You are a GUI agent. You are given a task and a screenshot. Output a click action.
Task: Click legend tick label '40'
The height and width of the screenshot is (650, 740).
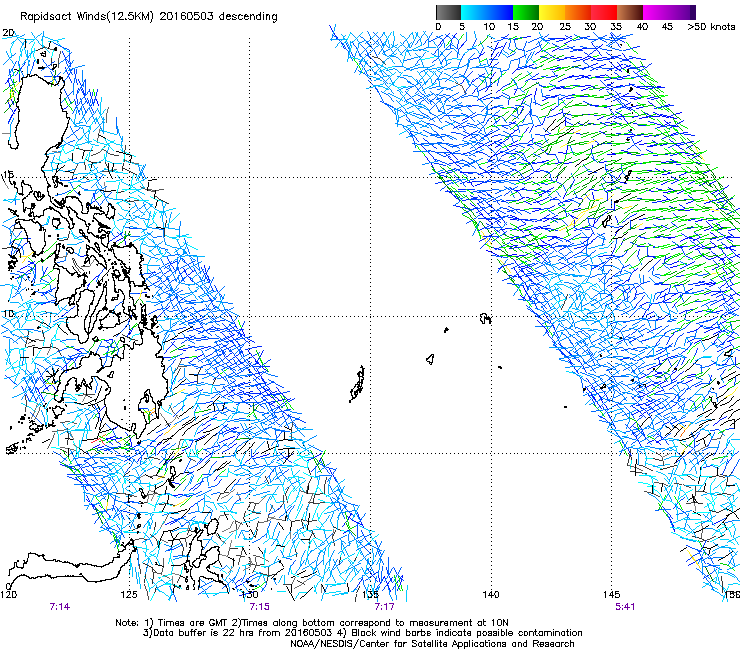tap(642, 27)
